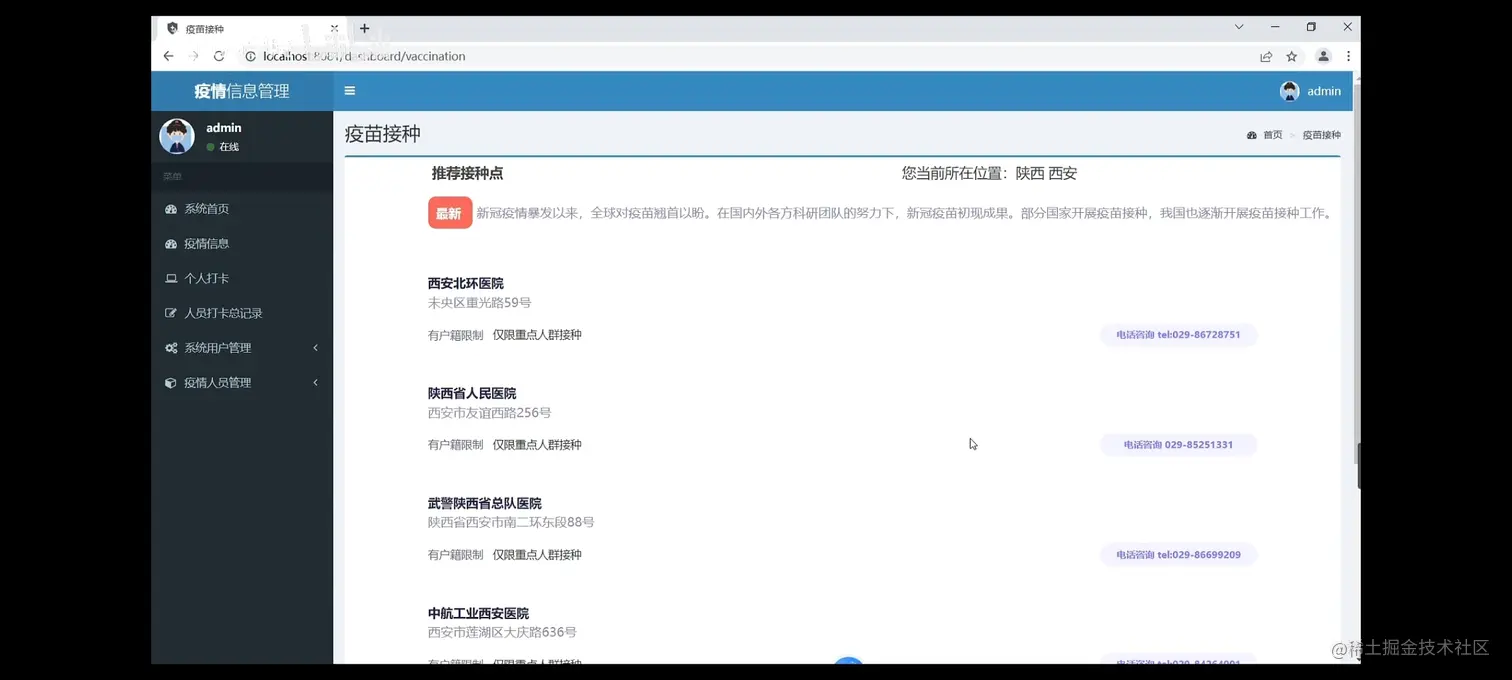Open Chrome three-dot menu
Image resolution: width=1512 pixels, height=680 pixels.
click(x=1348, y=56)
